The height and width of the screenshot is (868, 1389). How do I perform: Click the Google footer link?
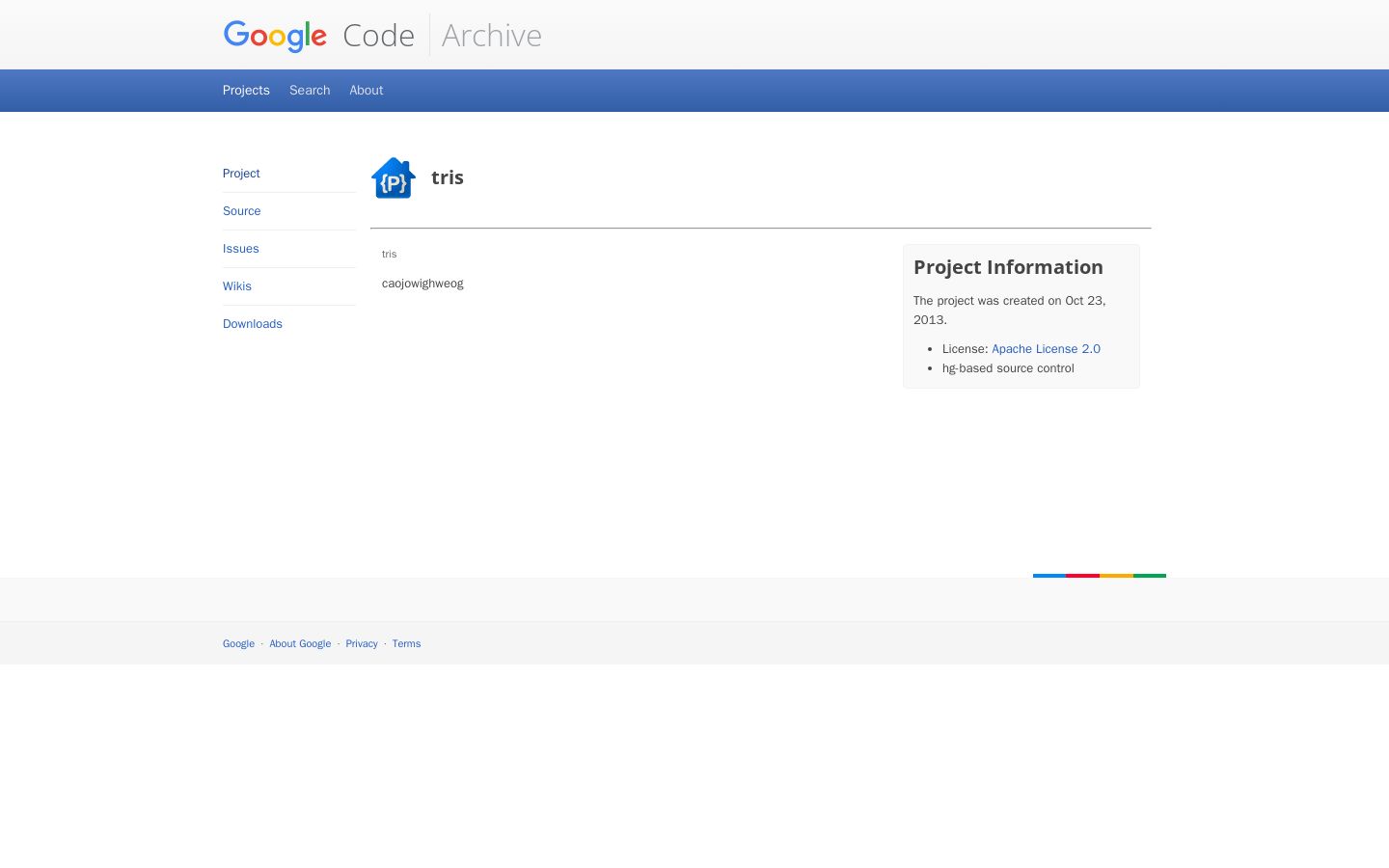click(x=238, y=643)
